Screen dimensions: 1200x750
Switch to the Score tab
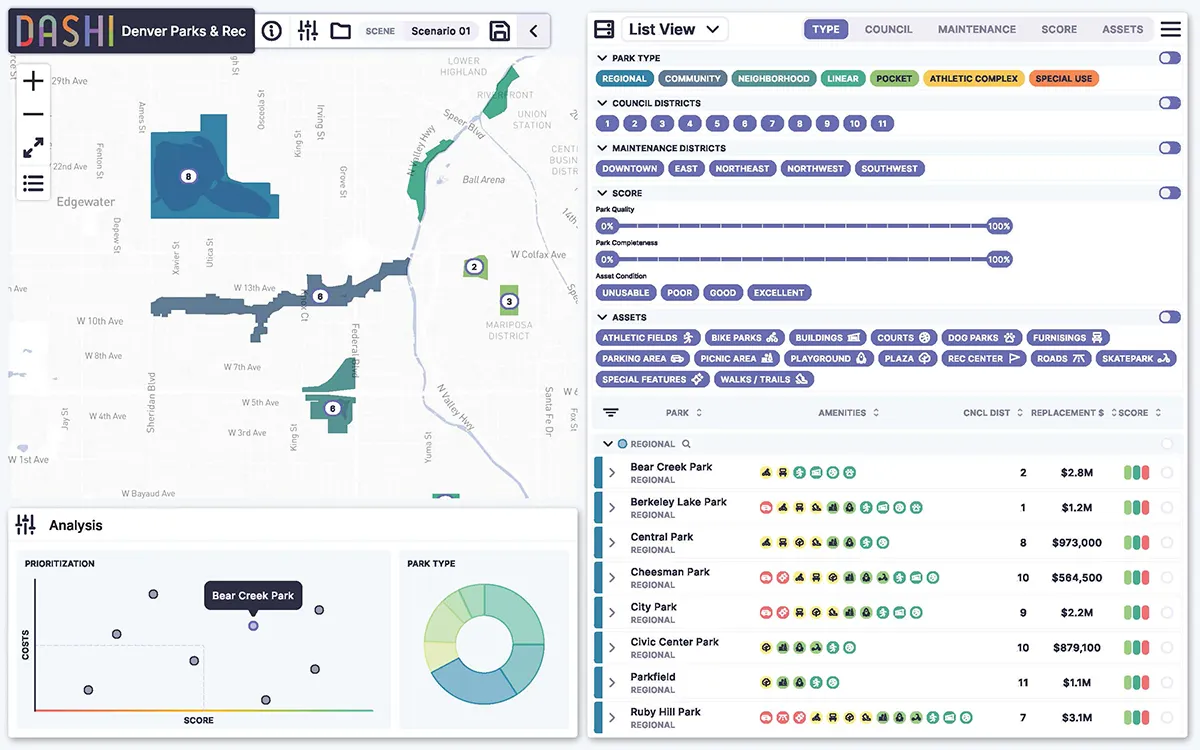(x=1059, y=29)
